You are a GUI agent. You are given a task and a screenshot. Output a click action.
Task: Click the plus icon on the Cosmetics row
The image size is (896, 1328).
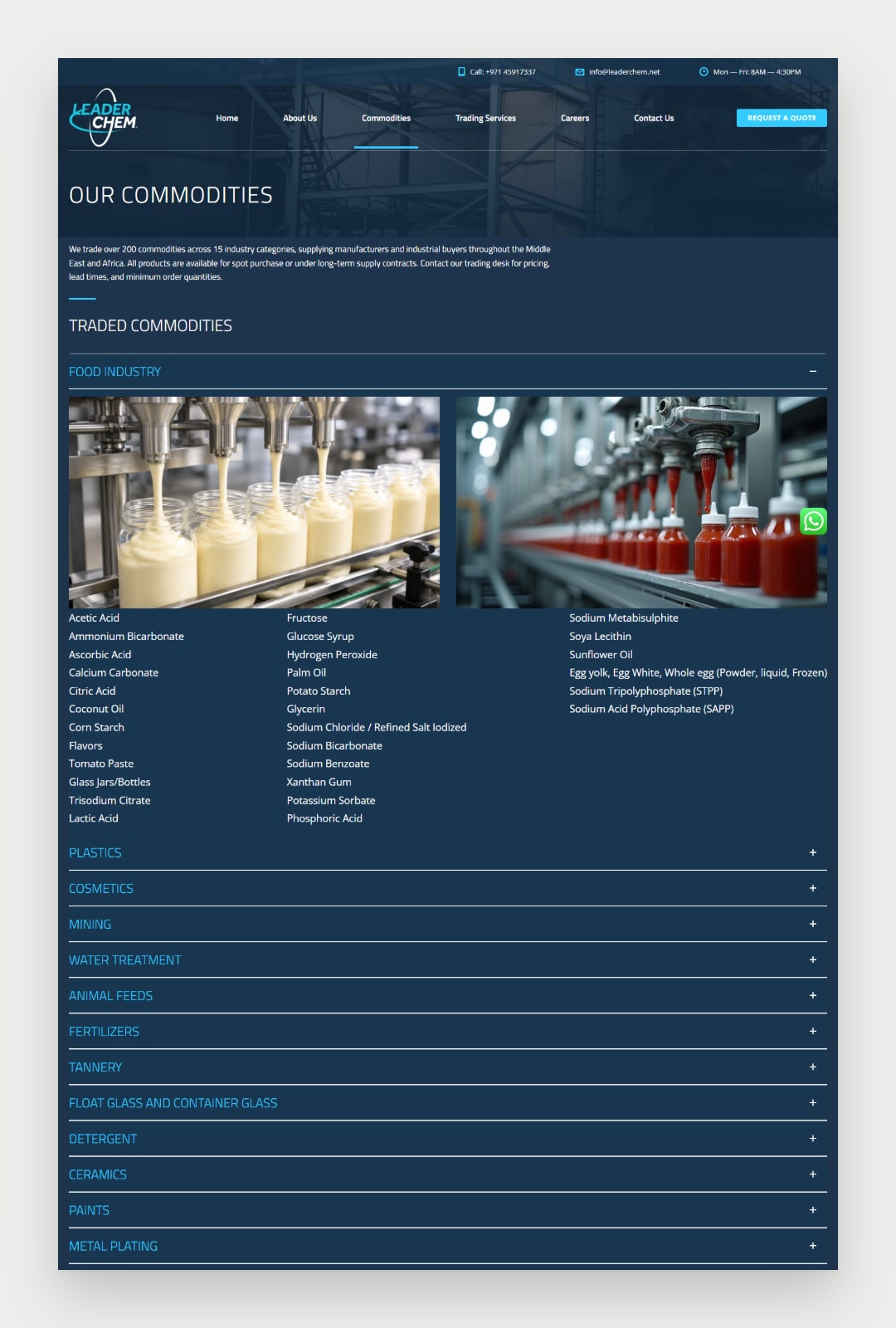[x=813, y=888]
